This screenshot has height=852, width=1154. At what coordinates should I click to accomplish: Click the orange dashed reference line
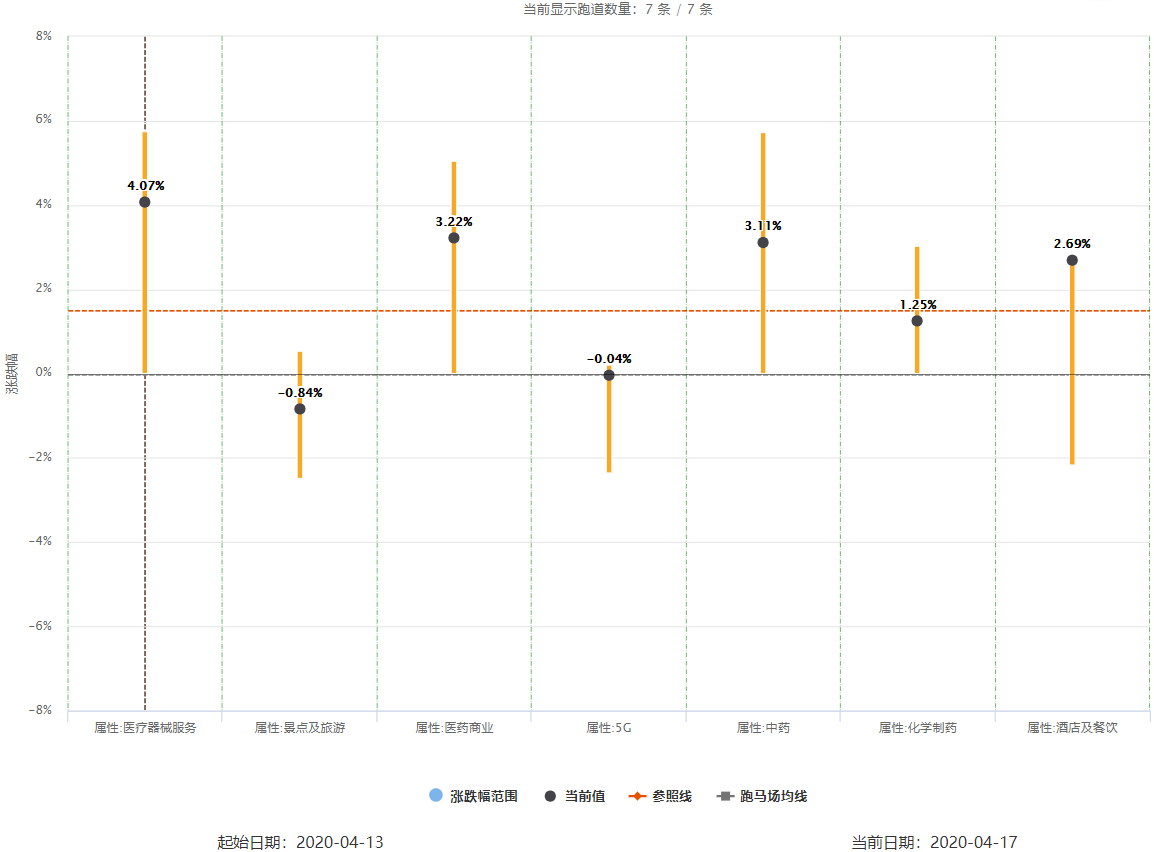[x=380, y=311]
